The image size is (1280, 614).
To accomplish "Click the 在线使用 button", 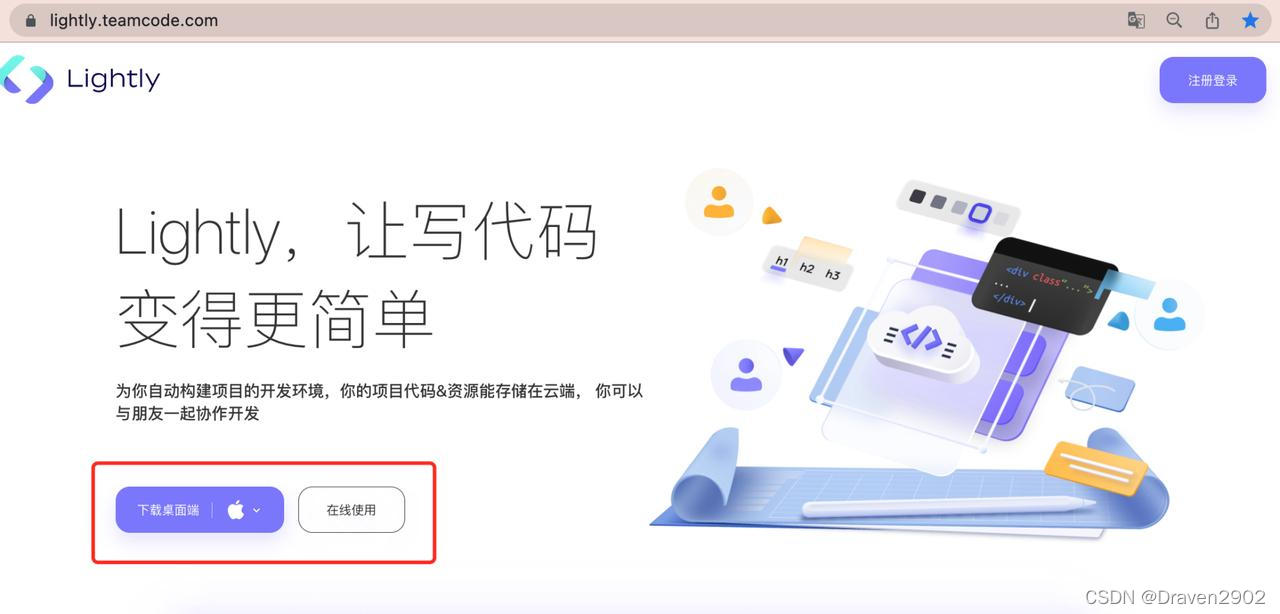I will (x=351, y=510).
